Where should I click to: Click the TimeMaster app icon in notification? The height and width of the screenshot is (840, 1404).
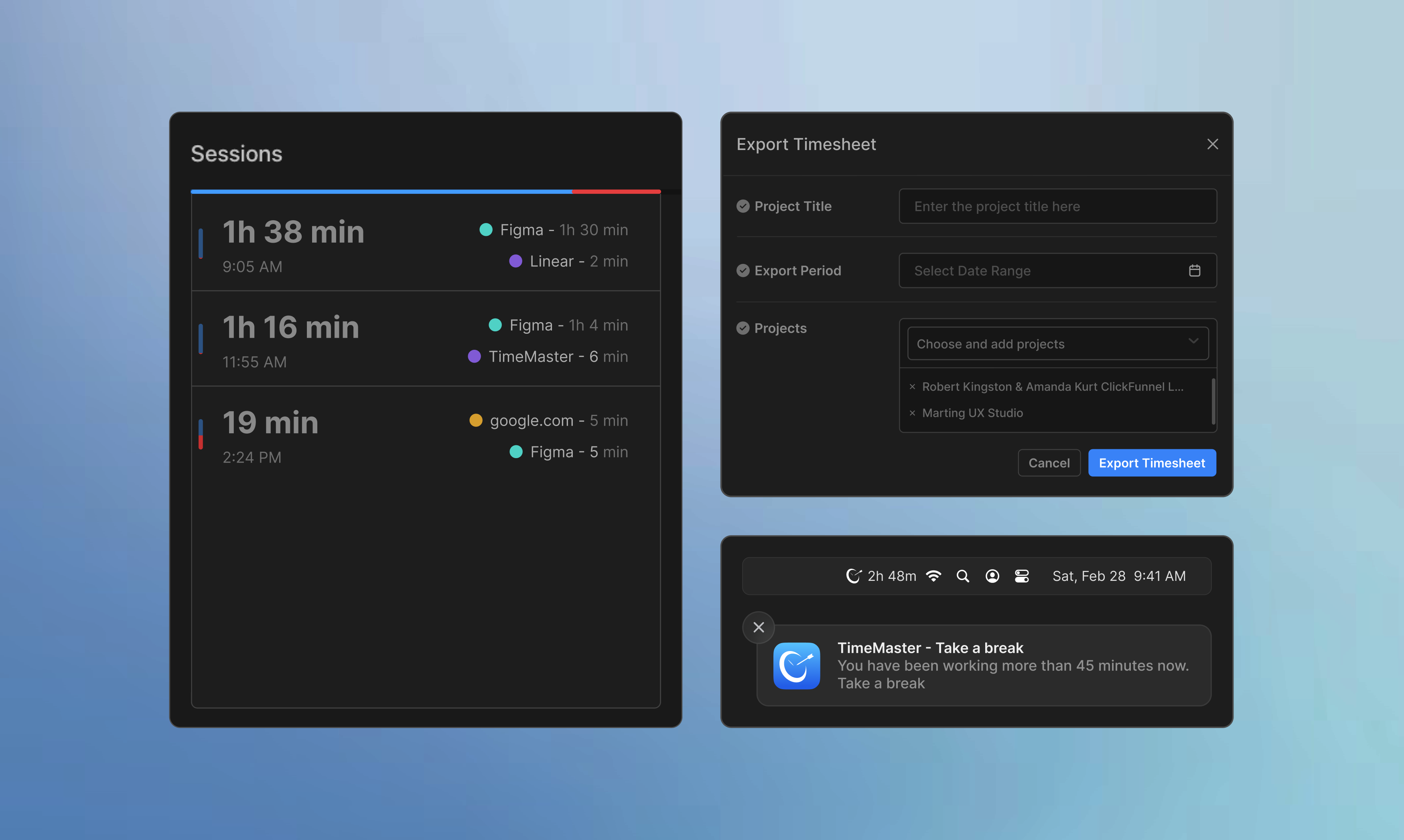click(x=796, y=666)
